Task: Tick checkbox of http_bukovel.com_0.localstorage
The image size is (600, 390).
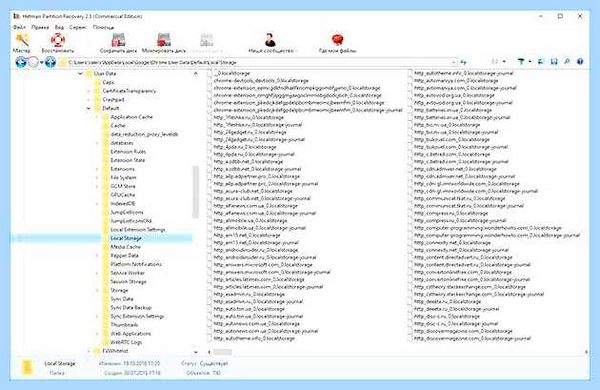Action: coord(410,140)
